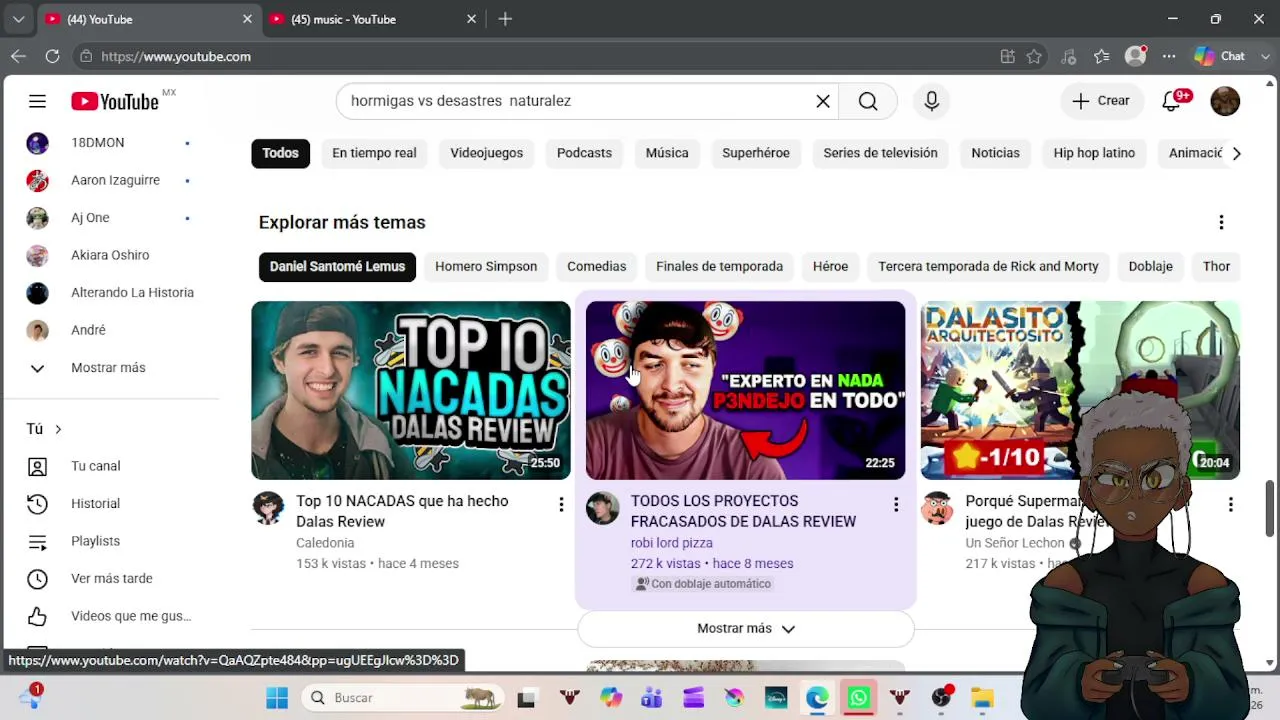
Task: Choose the Tercera temporada de Rick and Morty topic
Action: [988, 267]
